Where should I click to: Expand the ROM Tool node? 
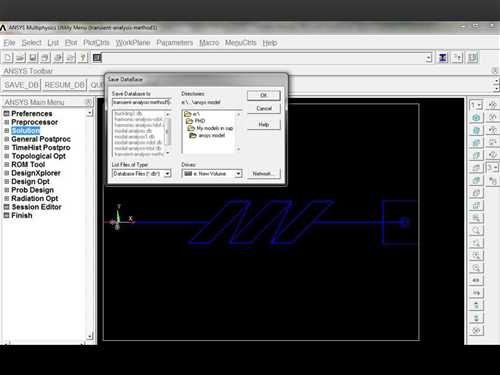[6, 164]
